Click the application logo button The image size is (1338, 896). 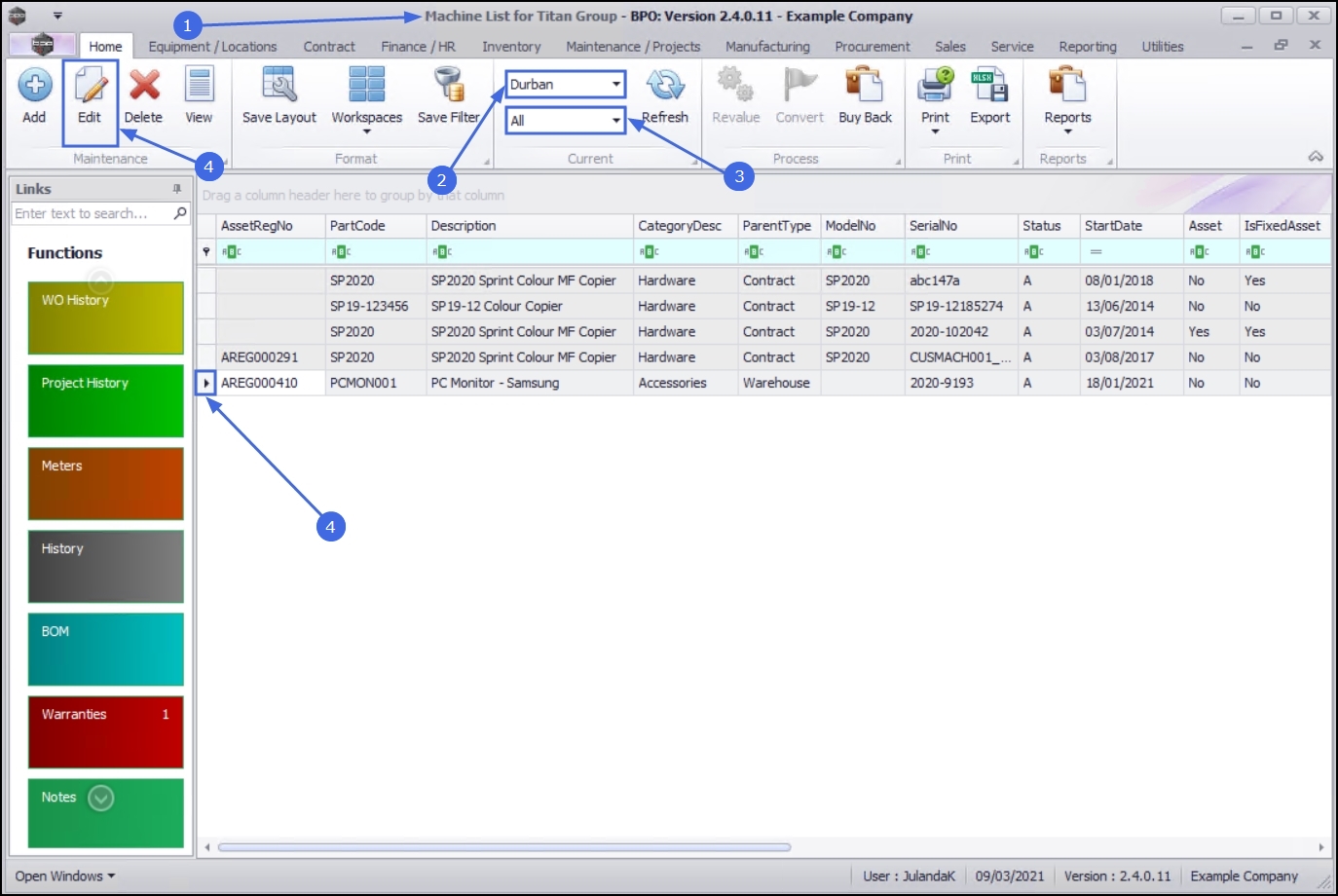coord(42,45)
